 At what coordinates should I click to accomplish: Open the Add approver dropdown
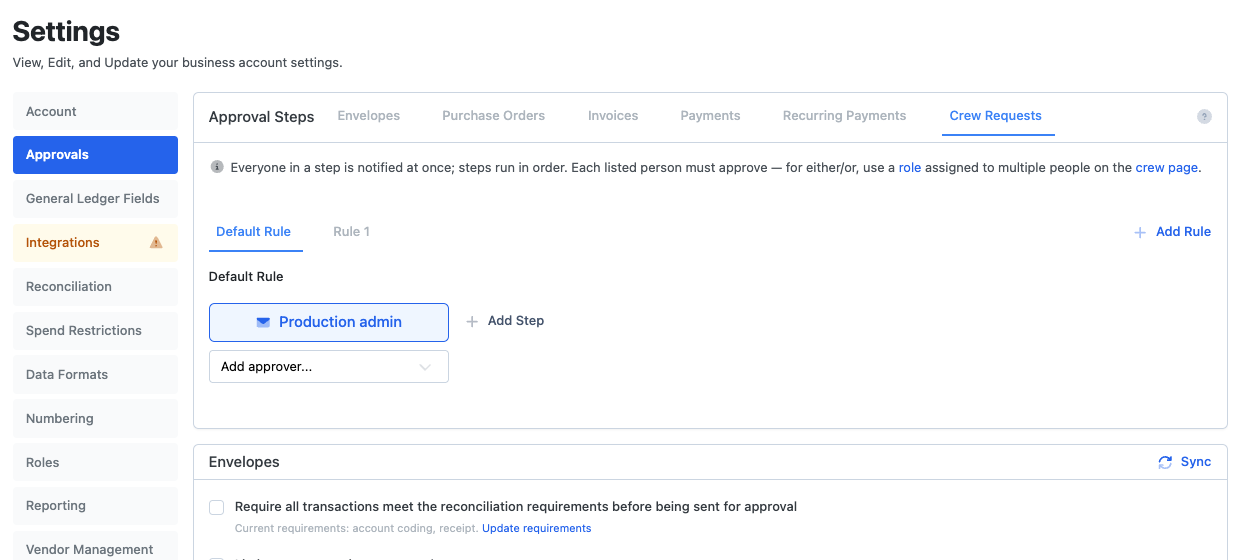[x=329, y=367]
